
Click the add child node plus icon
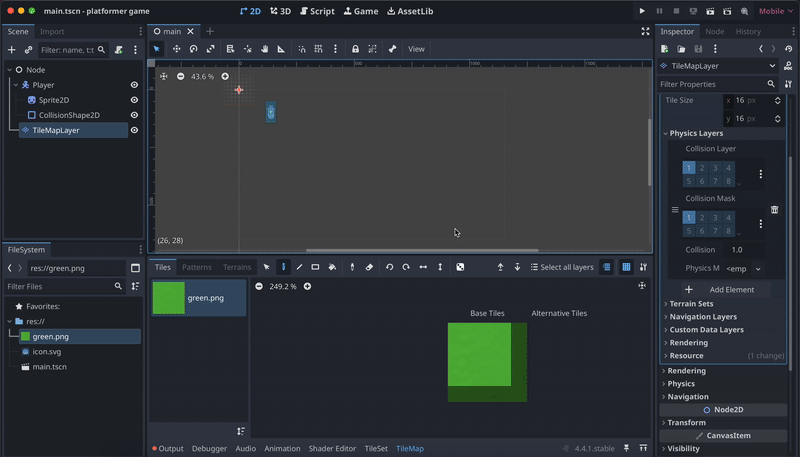[x=12, y=49]
